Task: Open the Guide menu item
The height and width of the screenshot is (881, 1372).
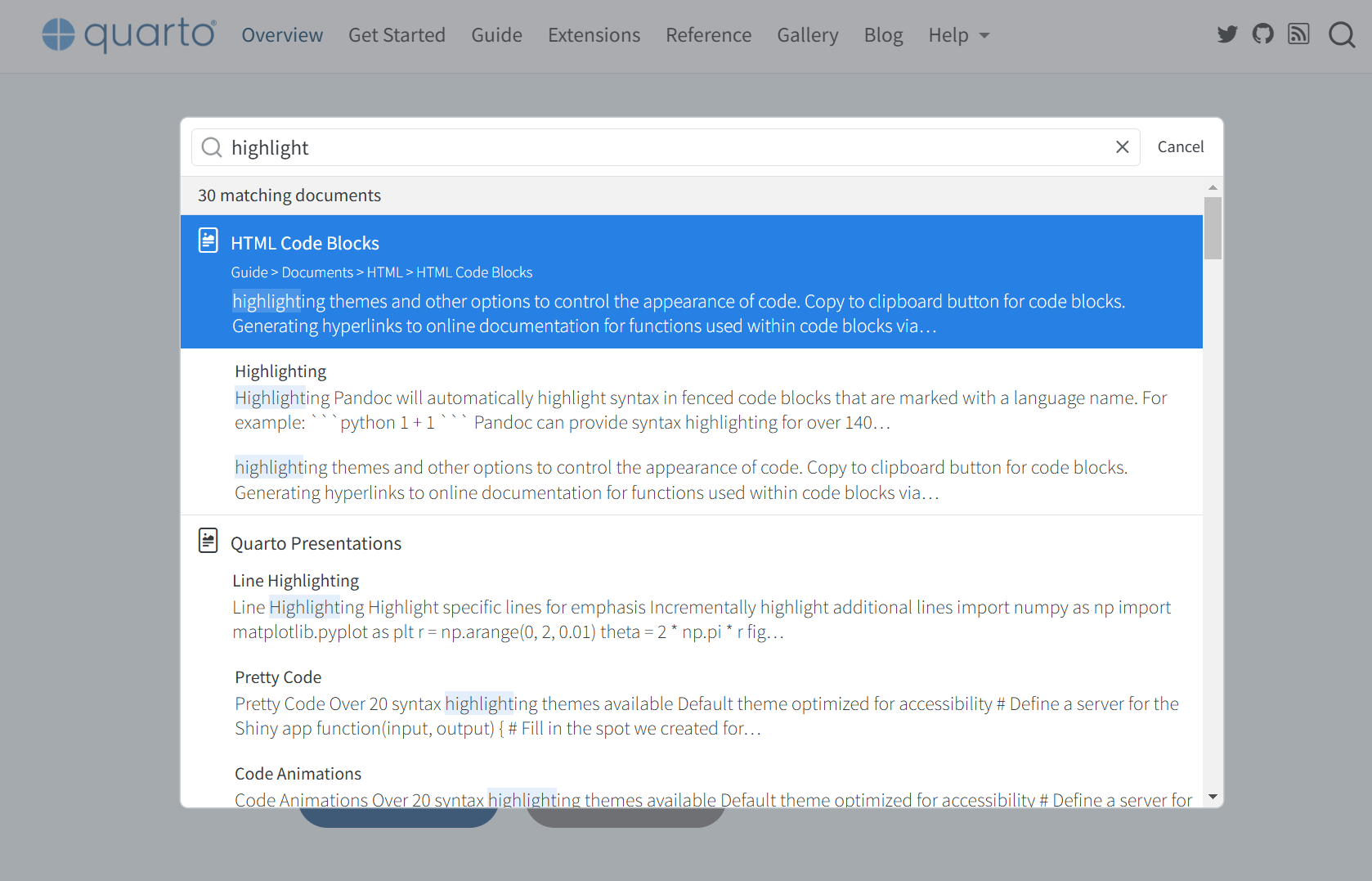Action: pyautogui.click(x=496, y=35)
